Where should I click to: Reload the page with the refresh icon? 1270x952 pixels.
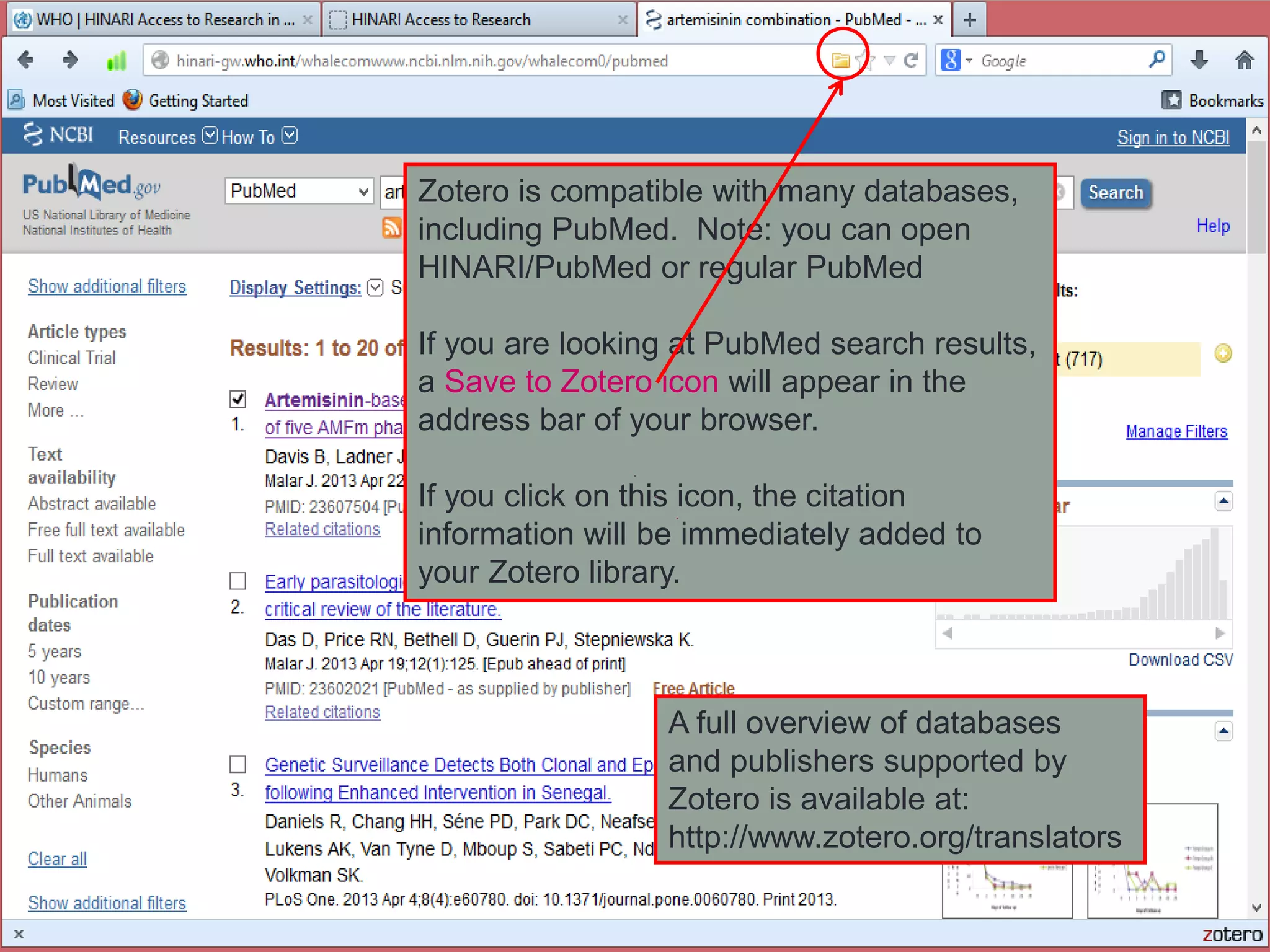[910, 60]
